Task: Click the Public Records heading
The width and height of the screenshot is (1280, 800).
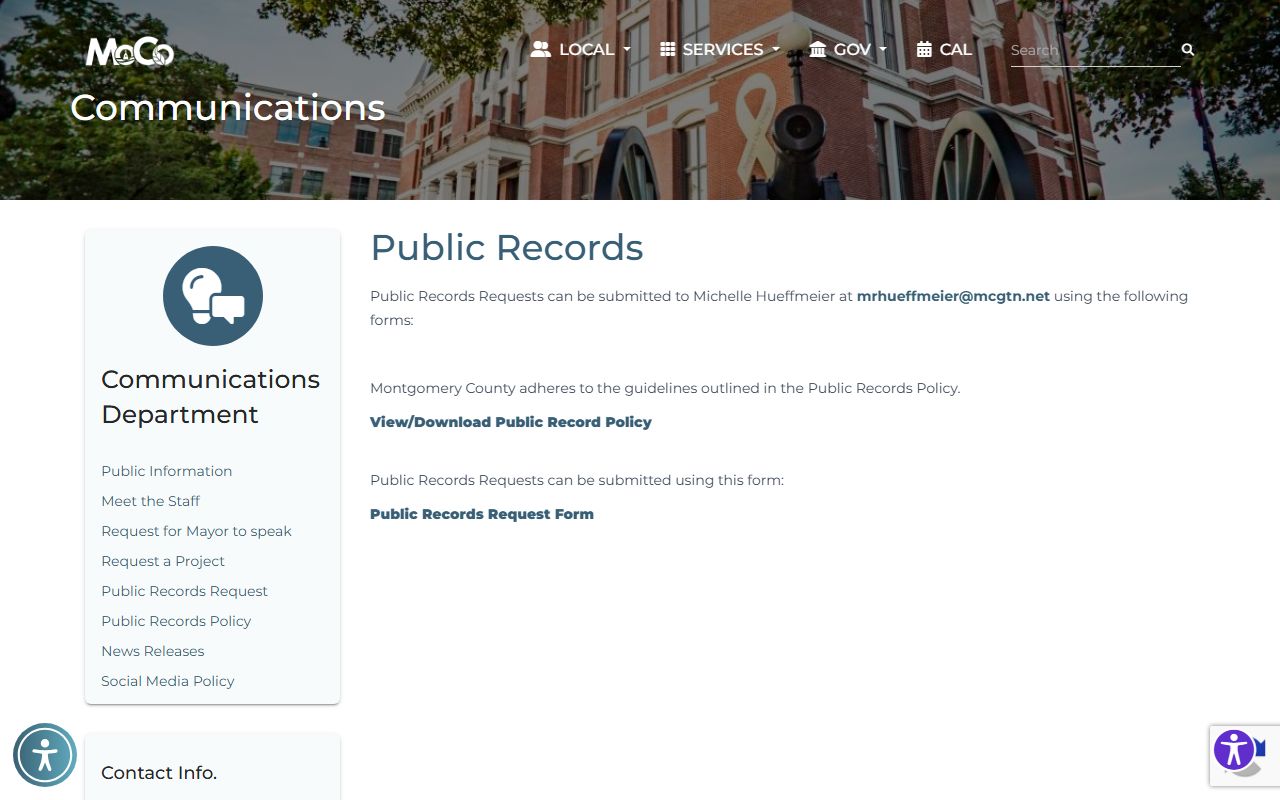Action: 507,248
